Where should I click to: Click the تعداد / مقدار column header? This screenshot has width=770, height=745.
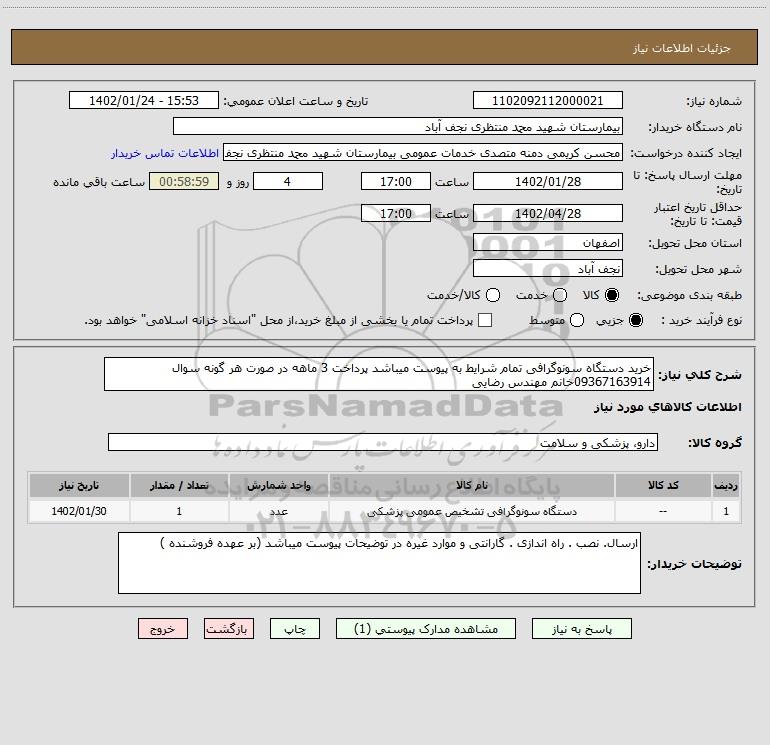click(x=179, y=485)
